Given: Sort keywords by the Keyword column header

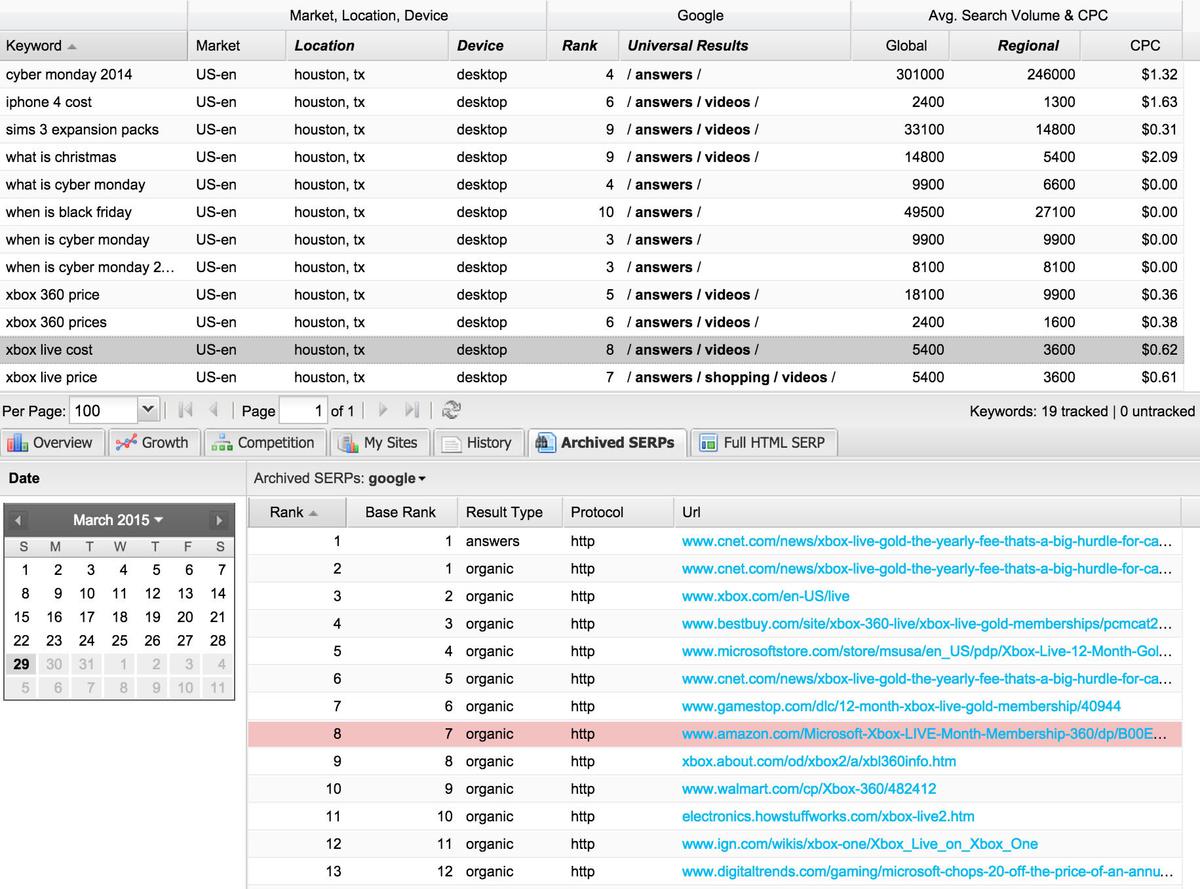Looking at the screenshot, I should (x=40, y=46).
